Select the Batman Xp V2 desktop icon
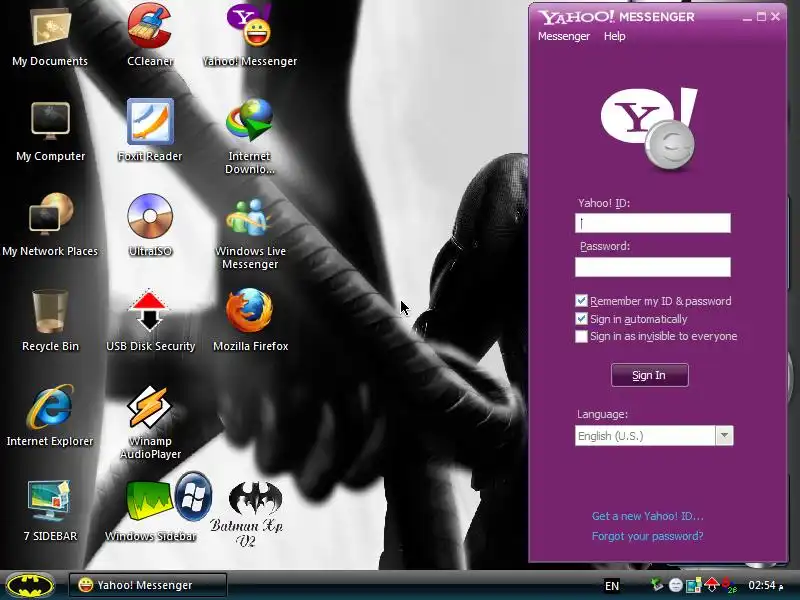This screenshot has height=600, width=800. pyautogui.click(x=246, y=513)
